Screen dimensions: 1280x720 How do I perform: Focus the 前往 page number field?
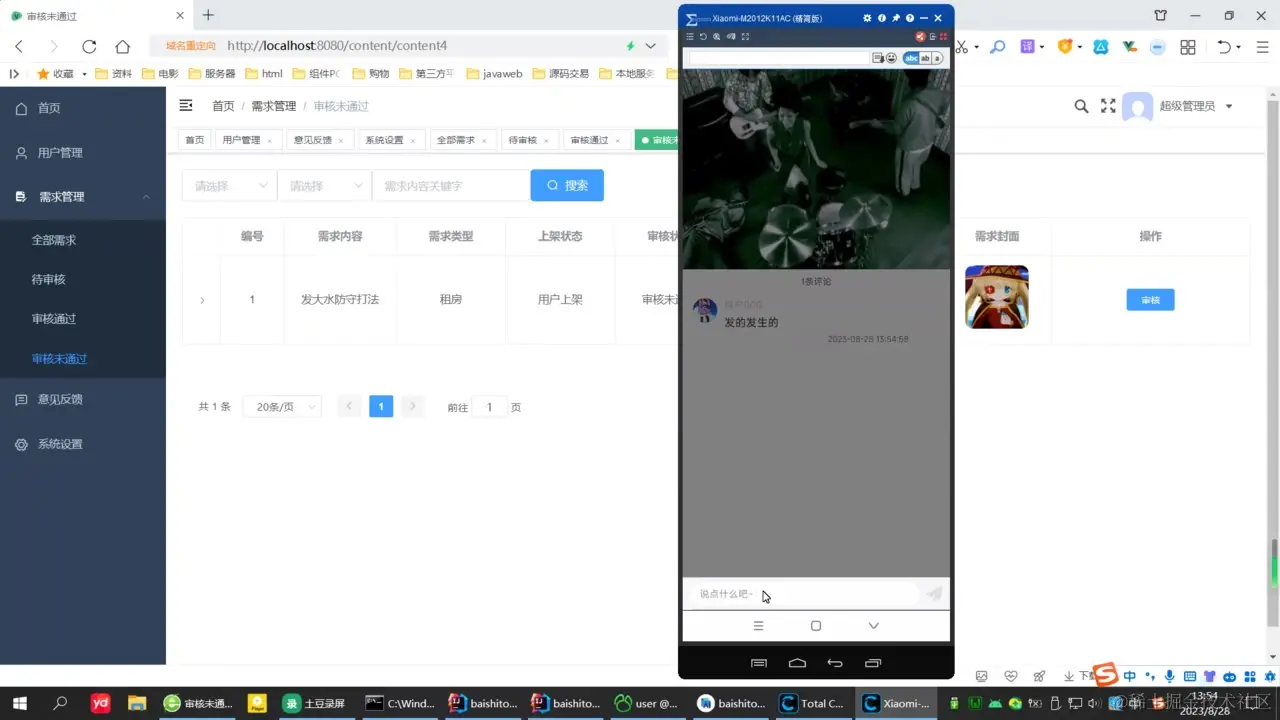pyautogui.click(x=489, y=407)
